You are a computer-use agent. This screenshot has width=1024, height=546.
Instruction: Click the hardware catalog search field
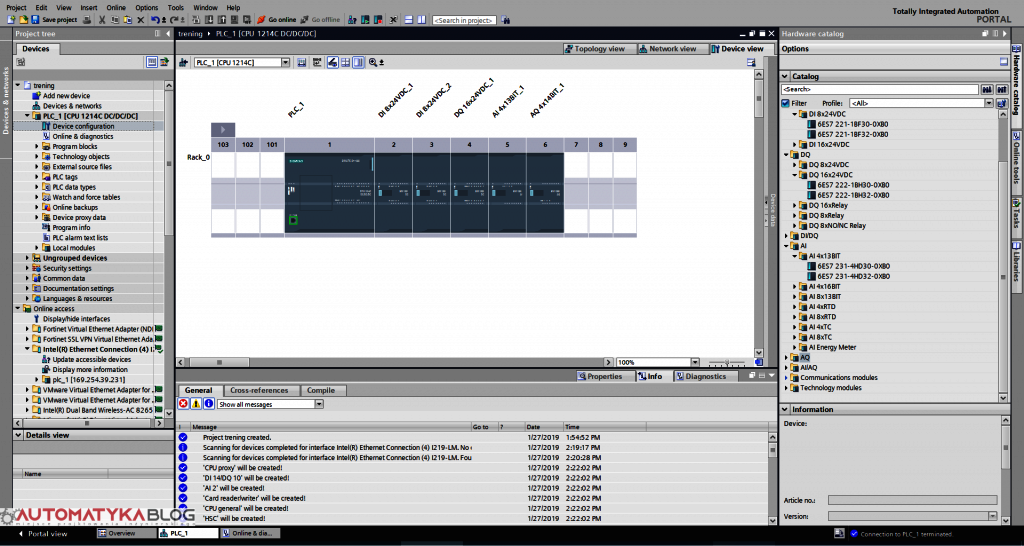pos(880,89)
